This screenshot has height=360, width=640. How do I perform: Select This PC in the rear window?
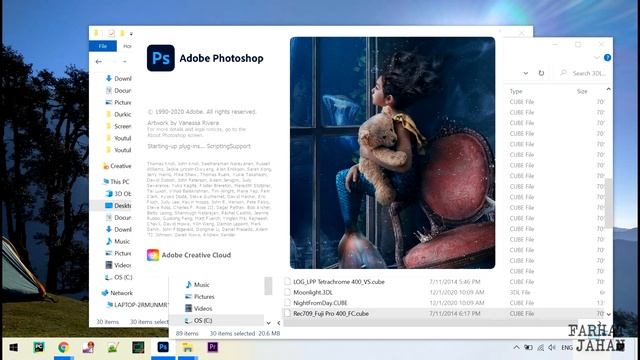pos(116,182)
